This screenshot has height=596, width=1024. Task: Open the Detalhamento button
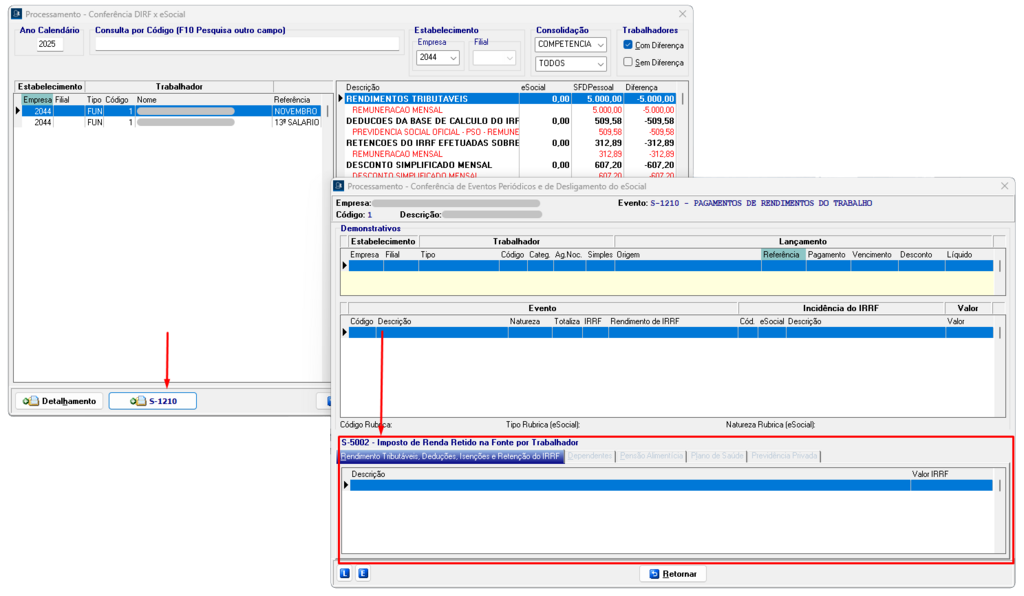59,401
